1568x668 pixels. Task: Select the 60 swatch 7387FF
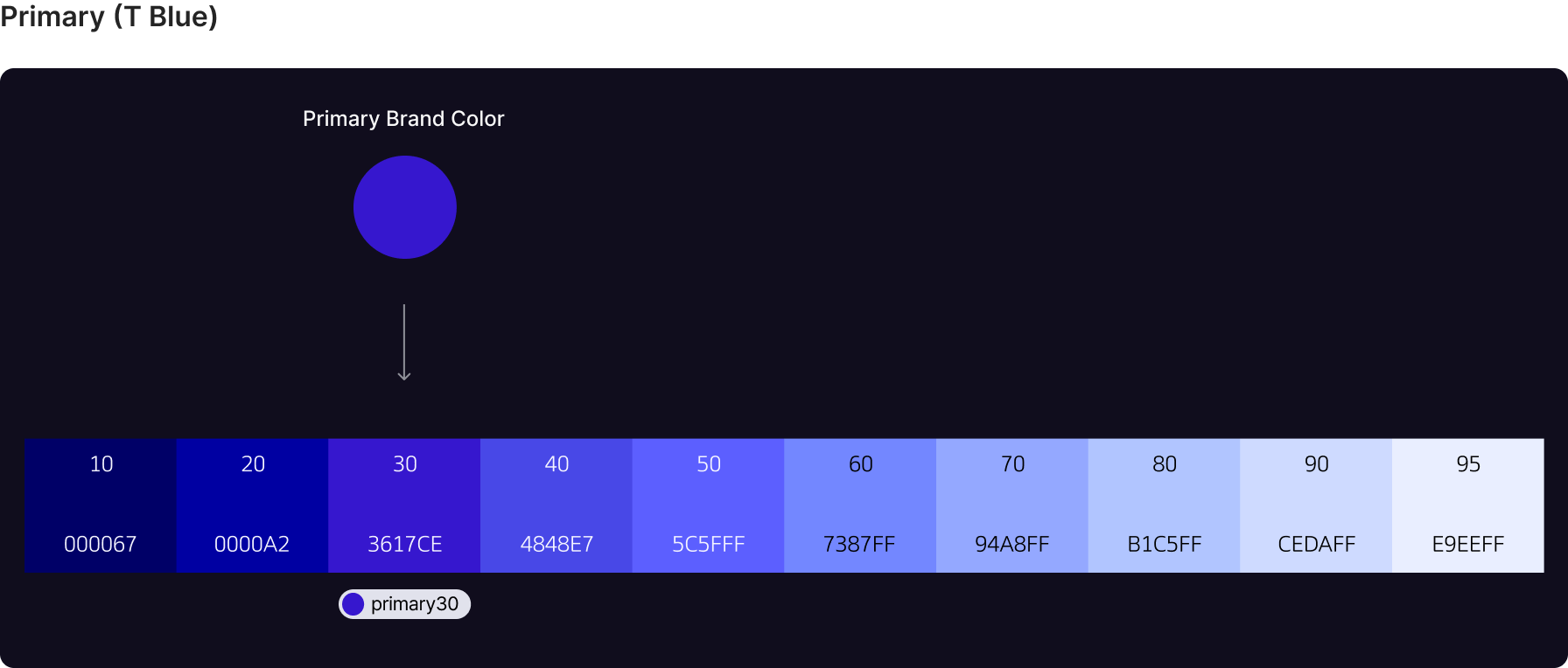860,505
